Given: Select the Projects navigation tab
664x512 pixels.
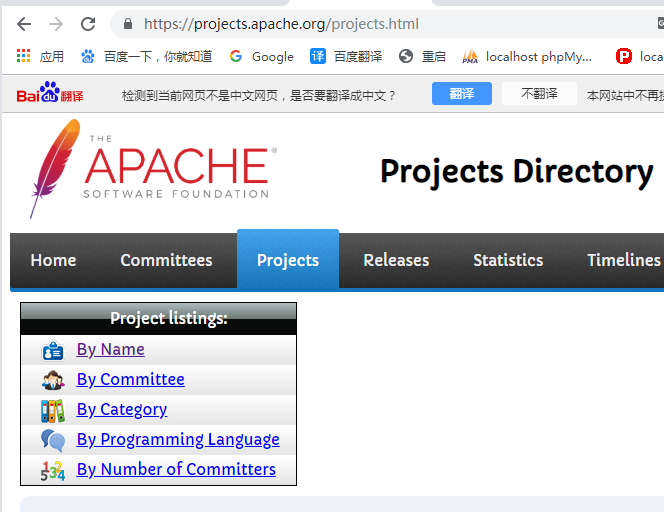Looking at the screenshot, I should 288,260.
